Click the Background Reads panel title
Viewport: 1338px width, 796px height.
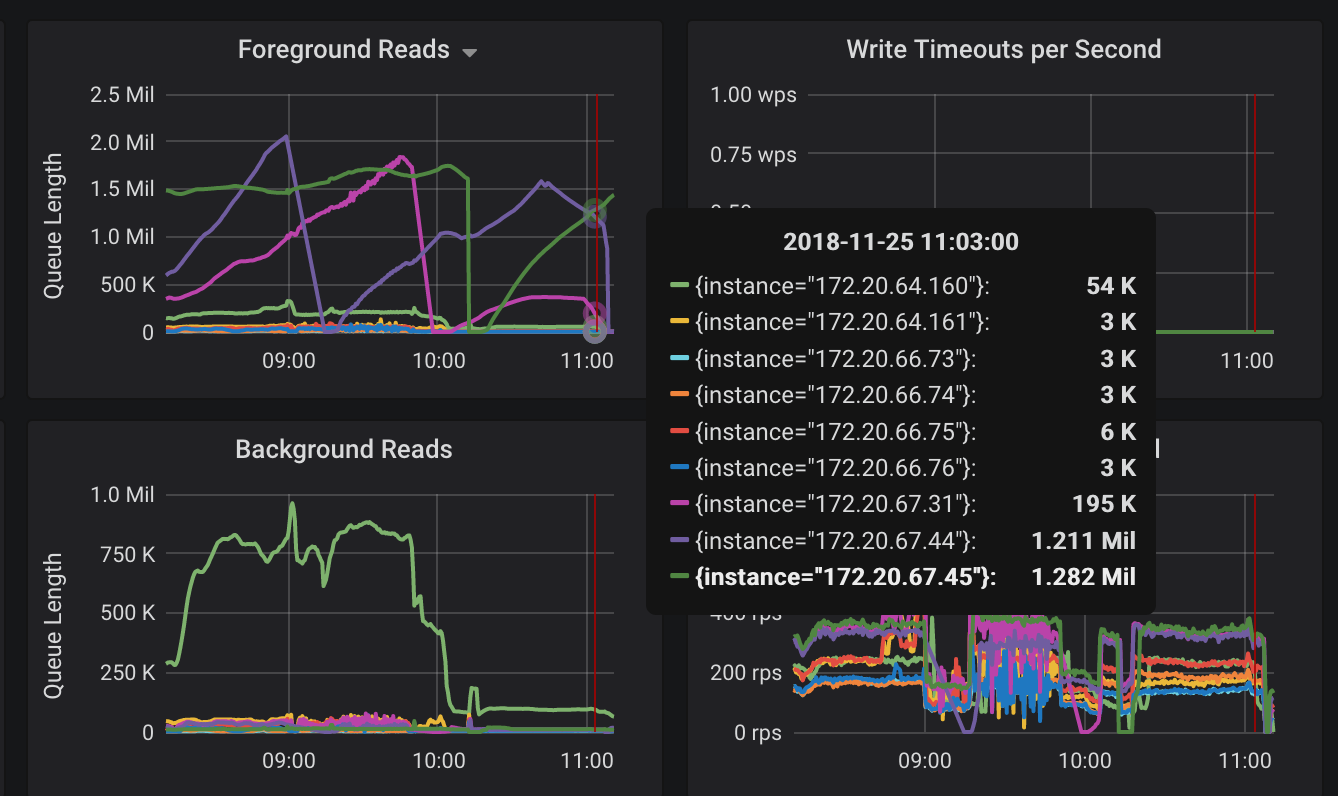tap(344, 450)
